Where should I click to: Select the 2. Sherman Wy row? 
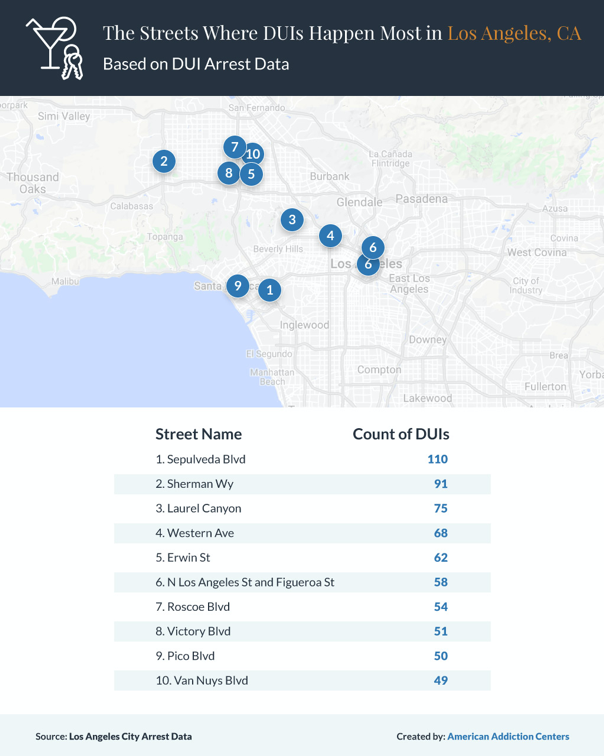pyautogui.click(x=302, y=484)
